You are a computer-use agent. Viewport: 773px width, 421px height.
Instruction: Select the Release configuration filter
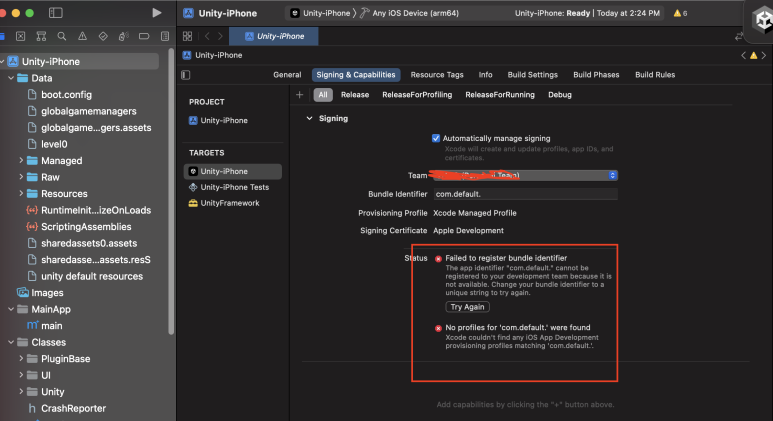355,95
